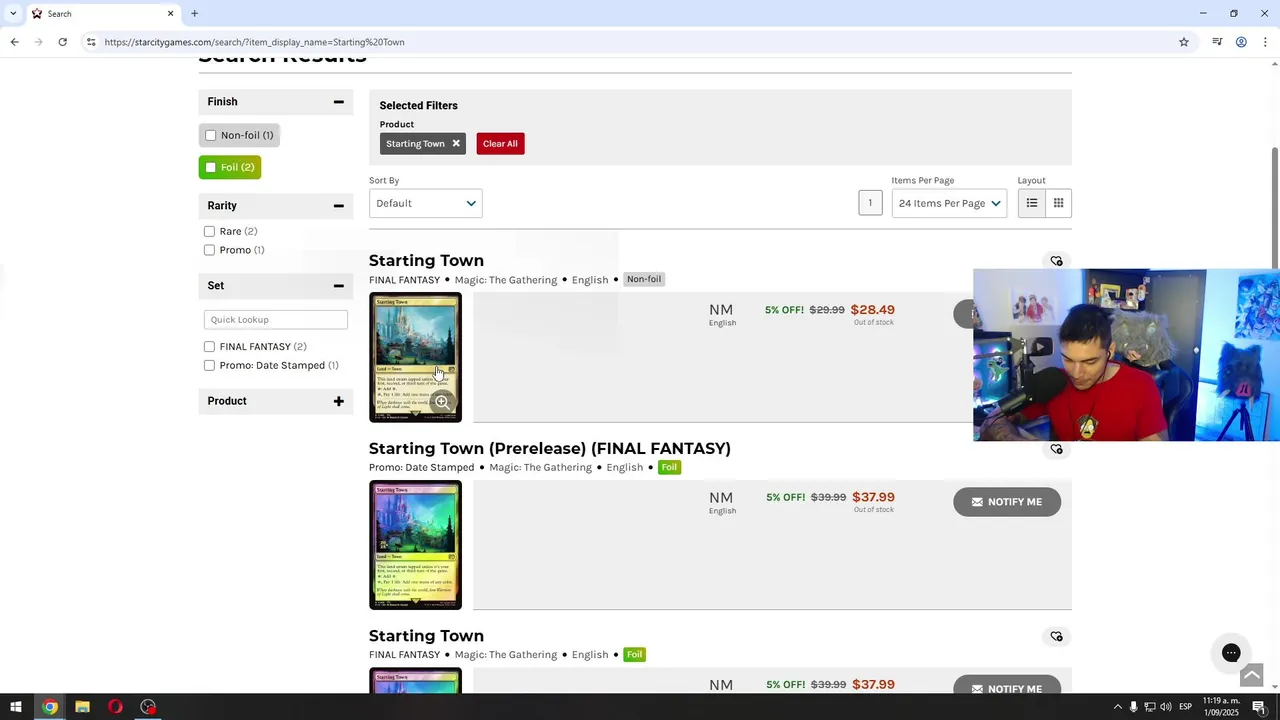Open the Chrome profile avatar icon
The height and width of the screenshot is (720, 1280).
point(1241,42)
